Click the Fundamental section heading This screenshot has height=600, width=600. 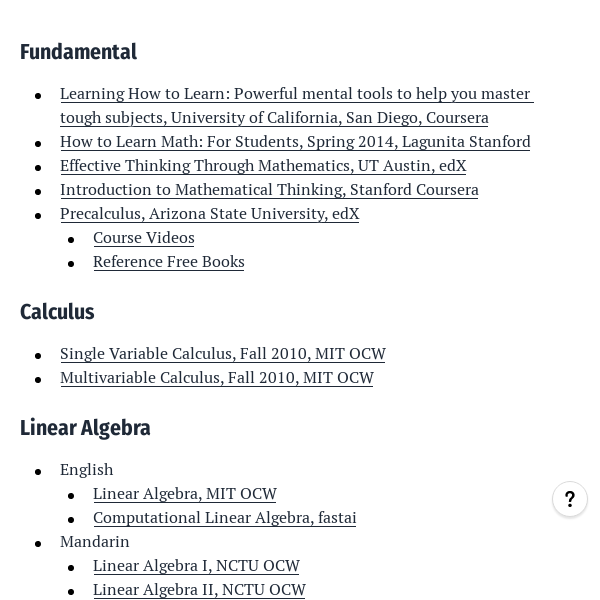(x=78, y=52)
